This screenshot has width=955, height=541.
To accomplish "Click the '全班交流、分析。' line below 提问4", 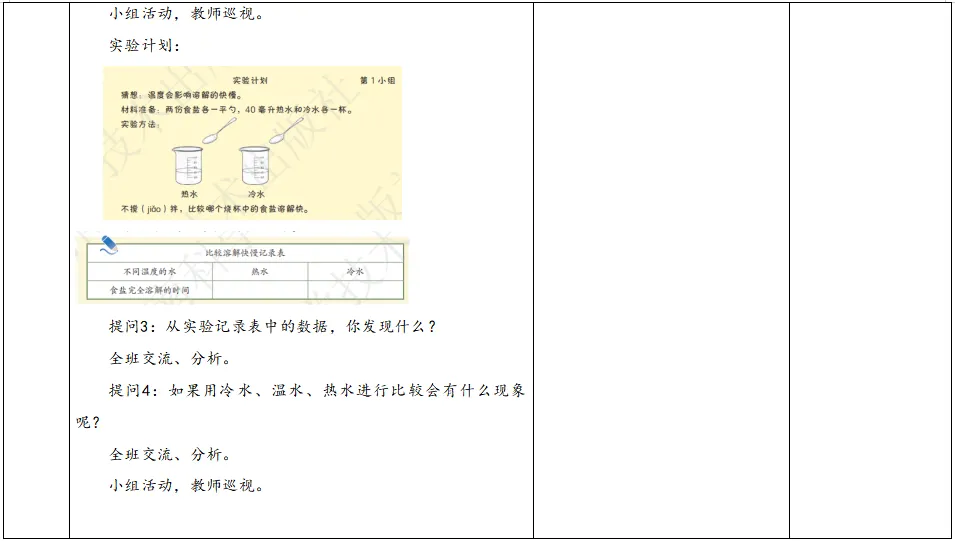I will click(x=170, y=454).
